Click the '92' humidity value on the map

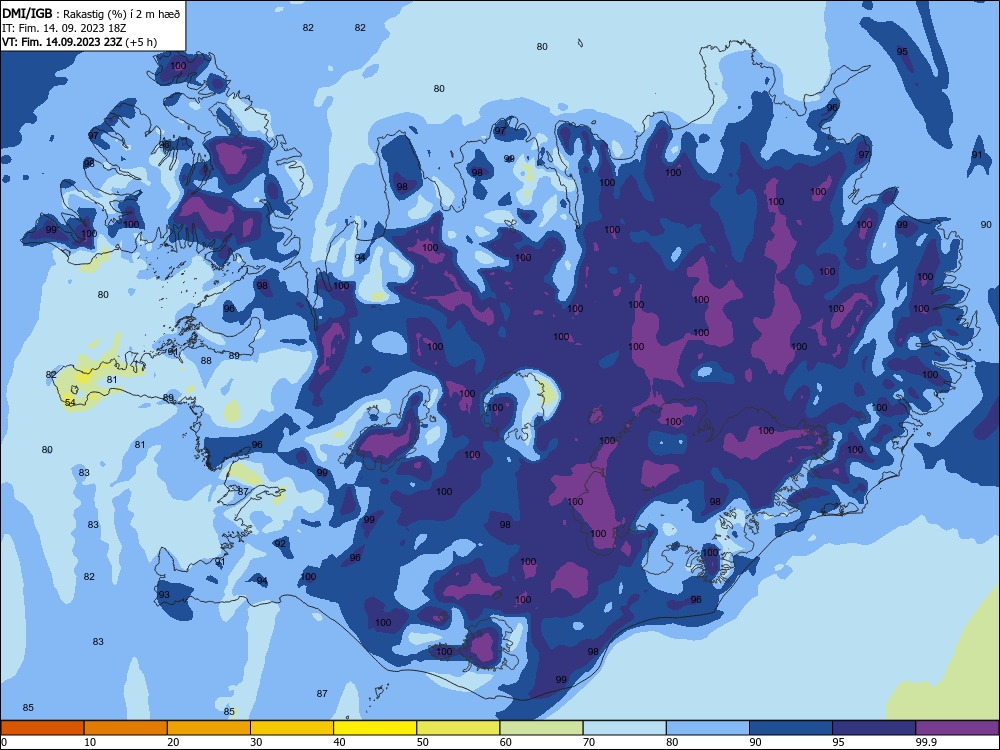click(280, 543)
